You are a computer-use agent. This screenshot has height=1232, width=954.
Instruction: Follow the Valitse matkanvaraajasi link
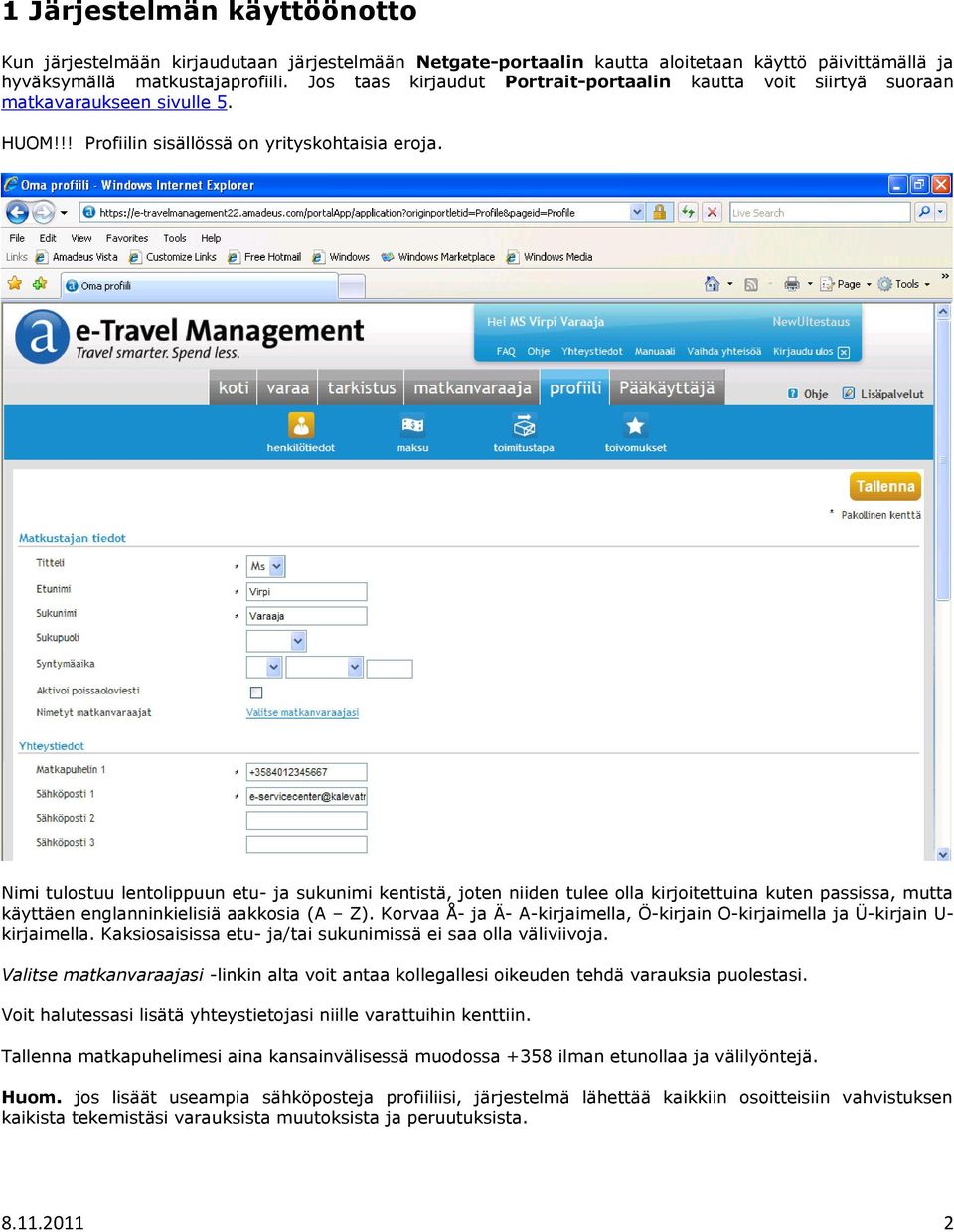click(302, 713)
